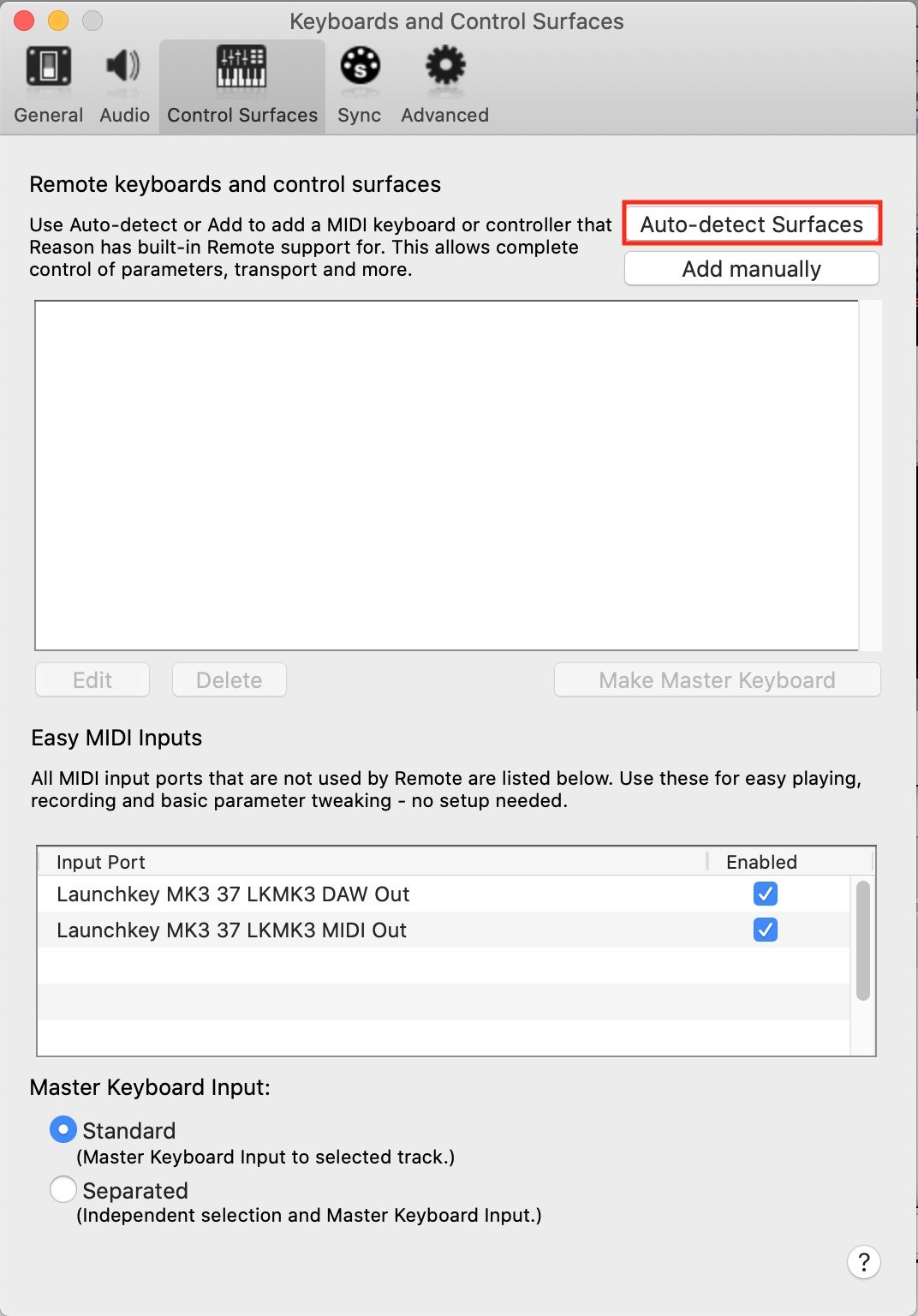Viewport: 918px width, 1316px height.
Task: Close the window with the red button
Action: point(24,21)
